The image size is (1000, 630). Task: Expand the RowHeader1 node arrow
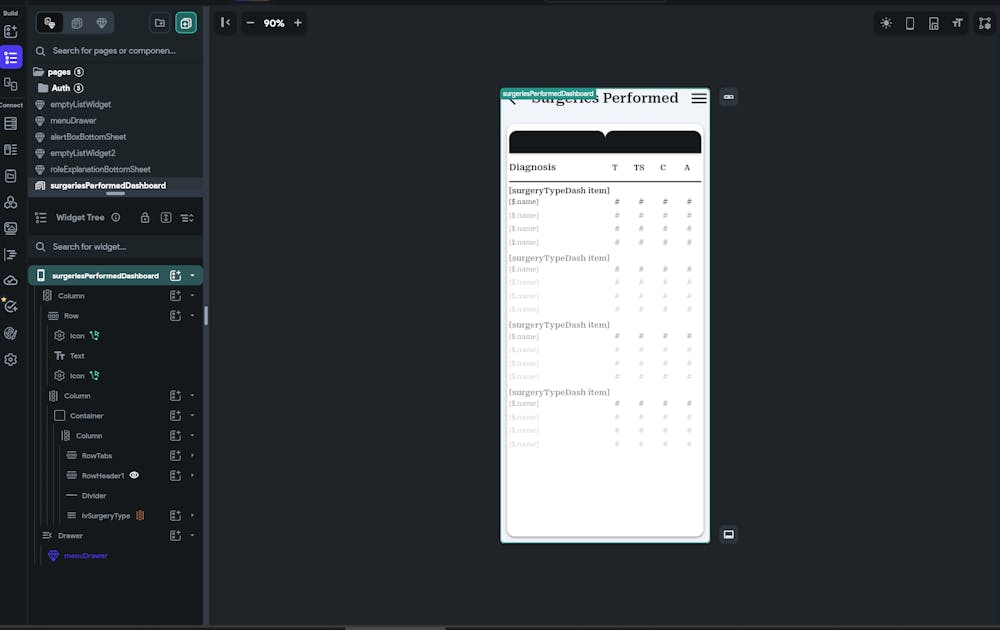click(192, 476)
